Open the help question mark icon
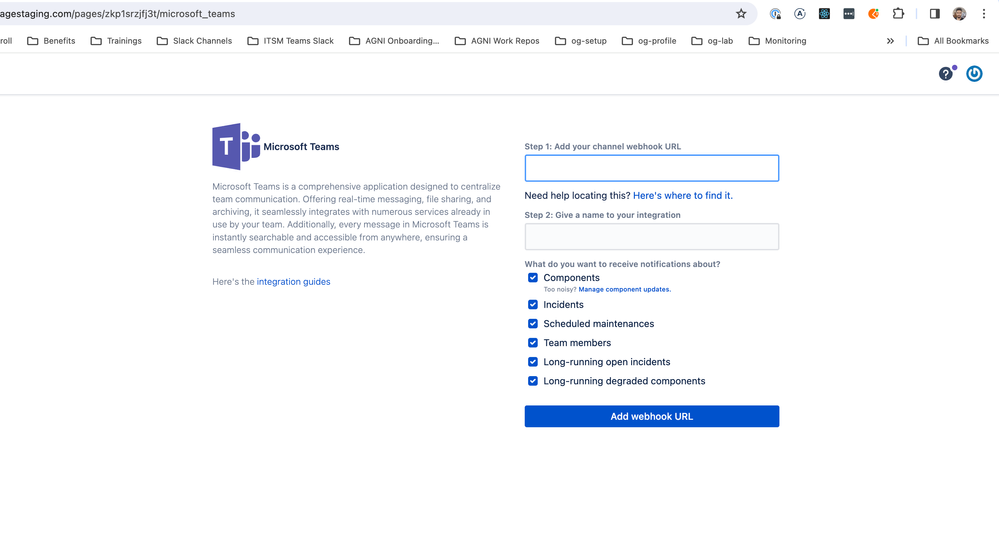This screenshot has width=999, height=534. (x=946, y=74)
